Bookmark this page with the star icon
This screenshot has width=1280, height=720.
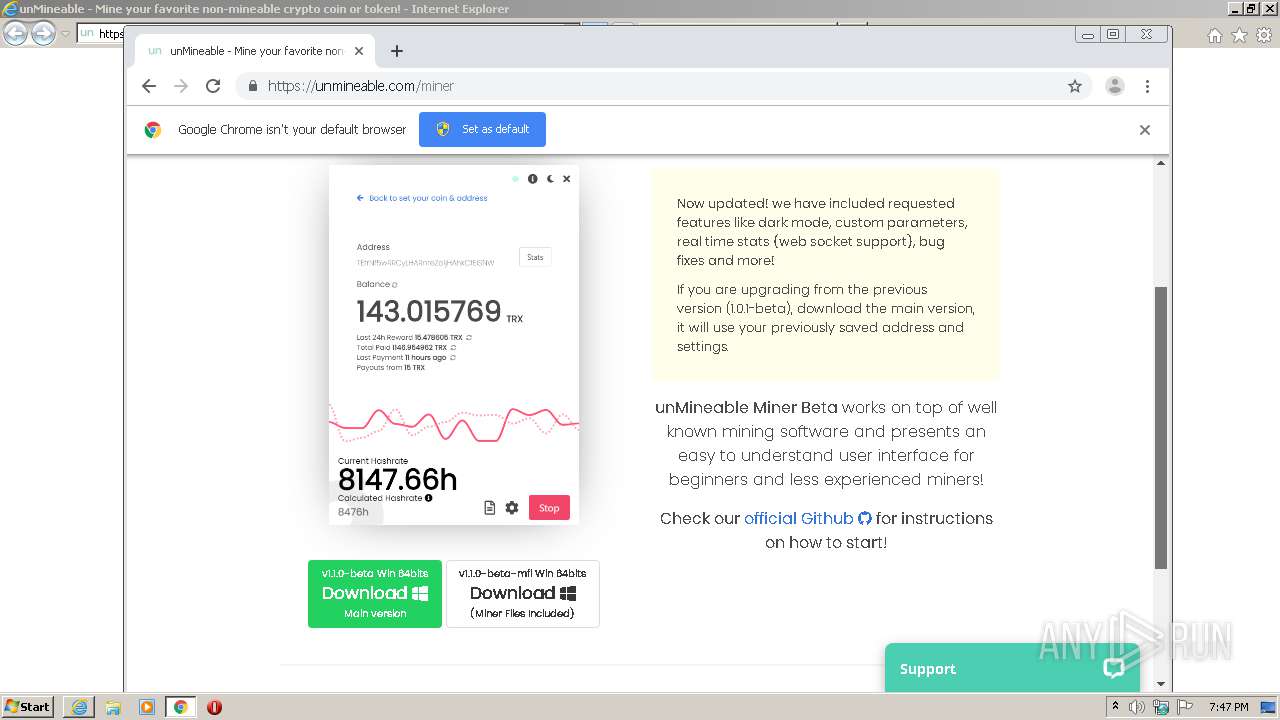click(x=1075, y=86)
